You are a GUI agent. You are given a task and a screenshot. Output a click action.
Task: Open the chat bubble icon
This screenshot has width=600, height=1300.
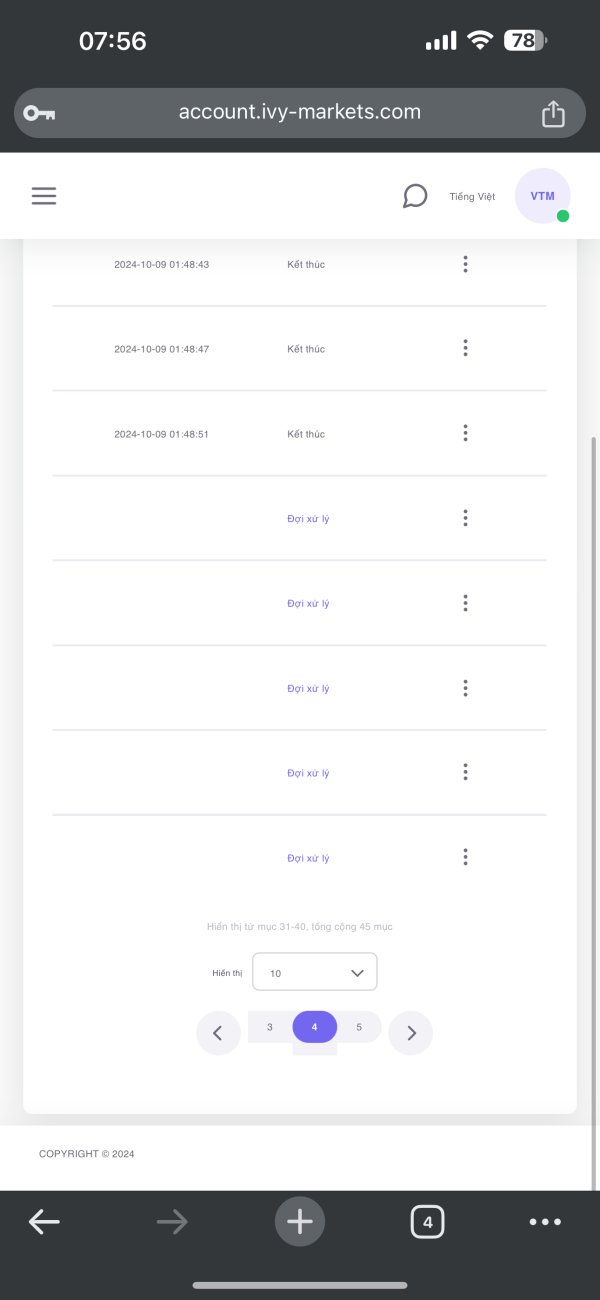point(415,196)
